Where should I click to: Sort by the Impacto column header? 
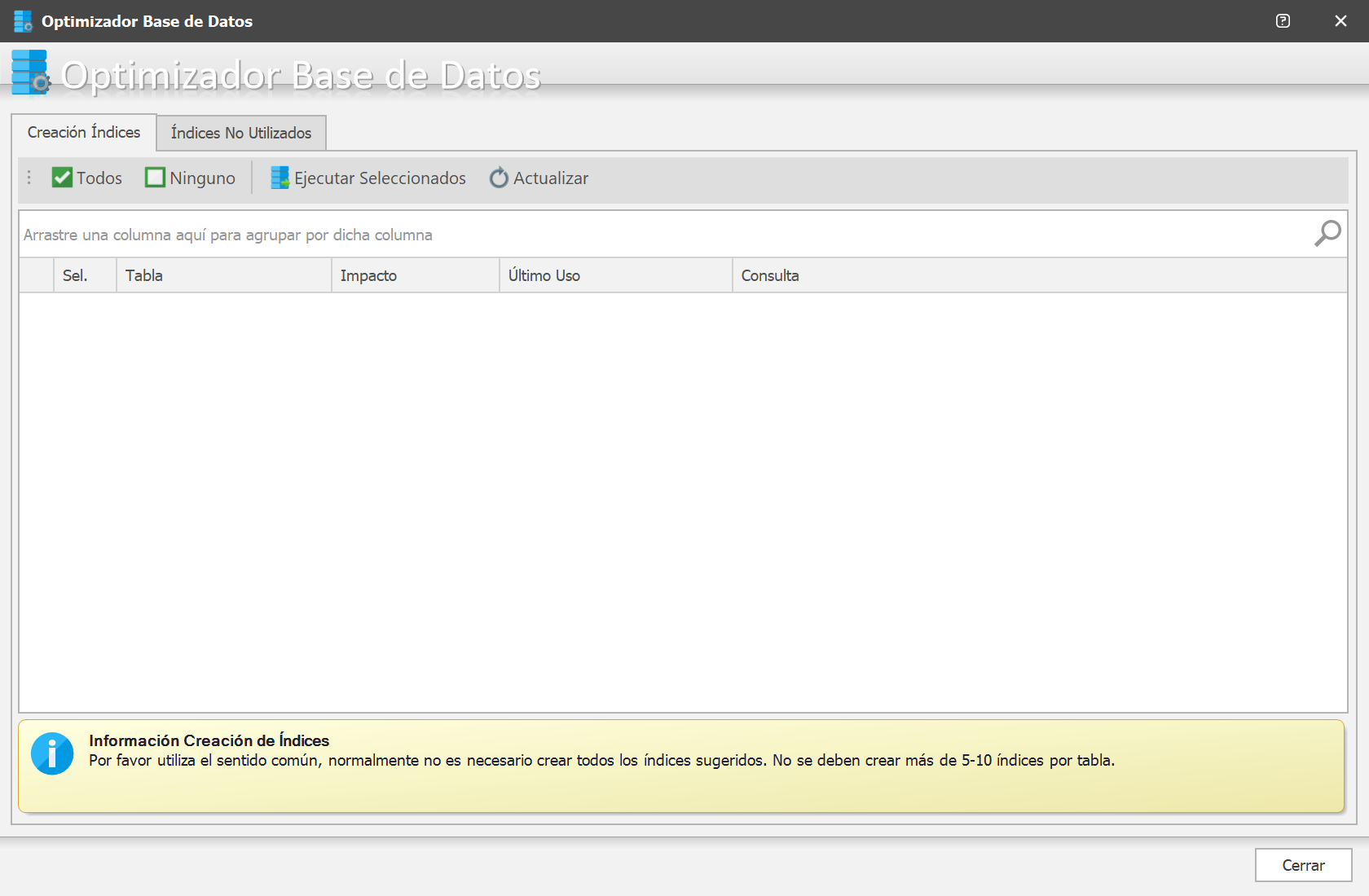point(416,275)
